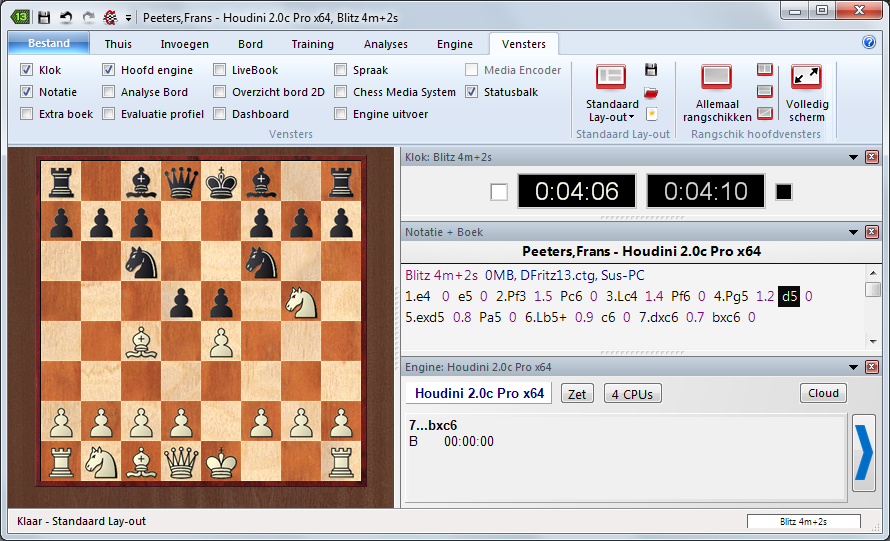This screenshot has height=541, width=890.
Task: Switch to the Training tab
Action: [x=312, y=44]
